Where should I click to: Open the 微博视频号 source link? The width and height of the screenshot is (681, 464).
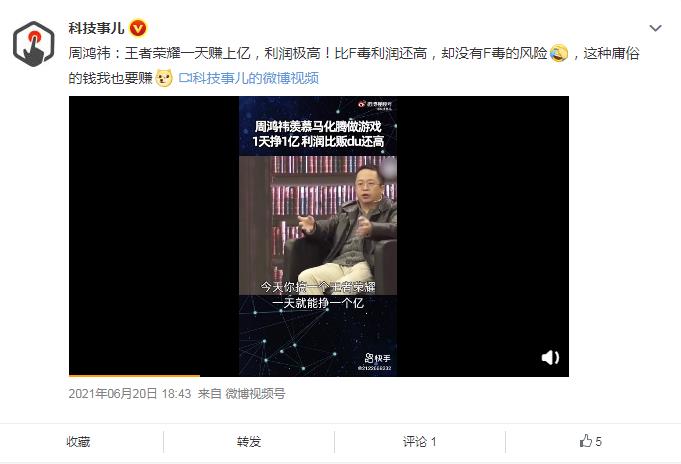pos(255,394)
